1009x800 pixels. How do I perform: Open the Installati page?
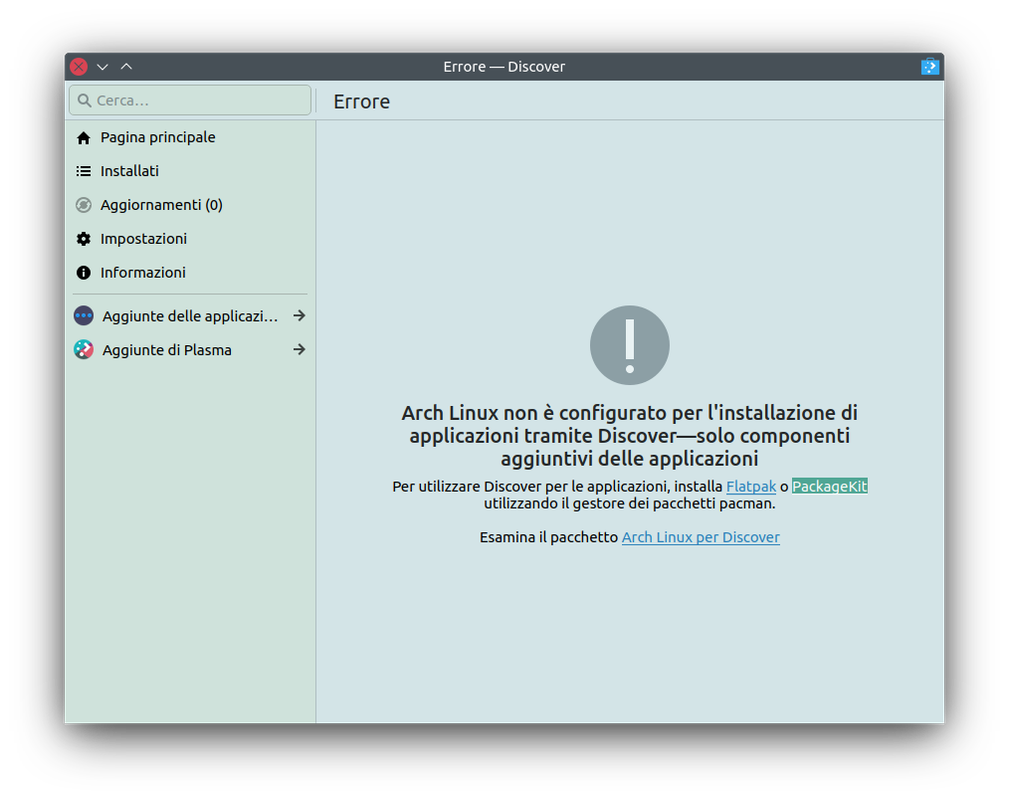[189, 171]
